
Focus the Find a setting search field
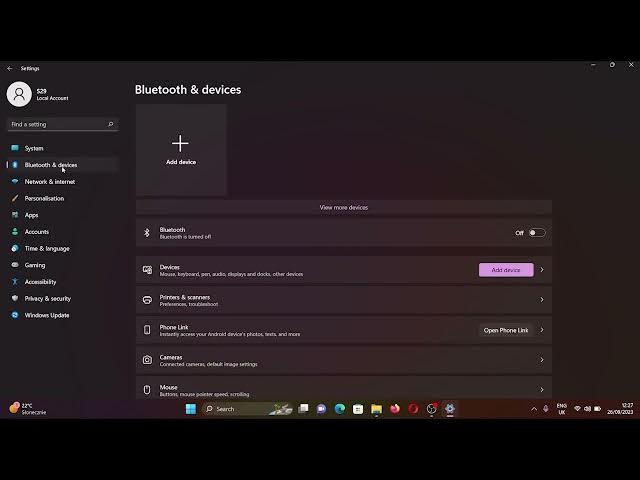tap(63, 124)
